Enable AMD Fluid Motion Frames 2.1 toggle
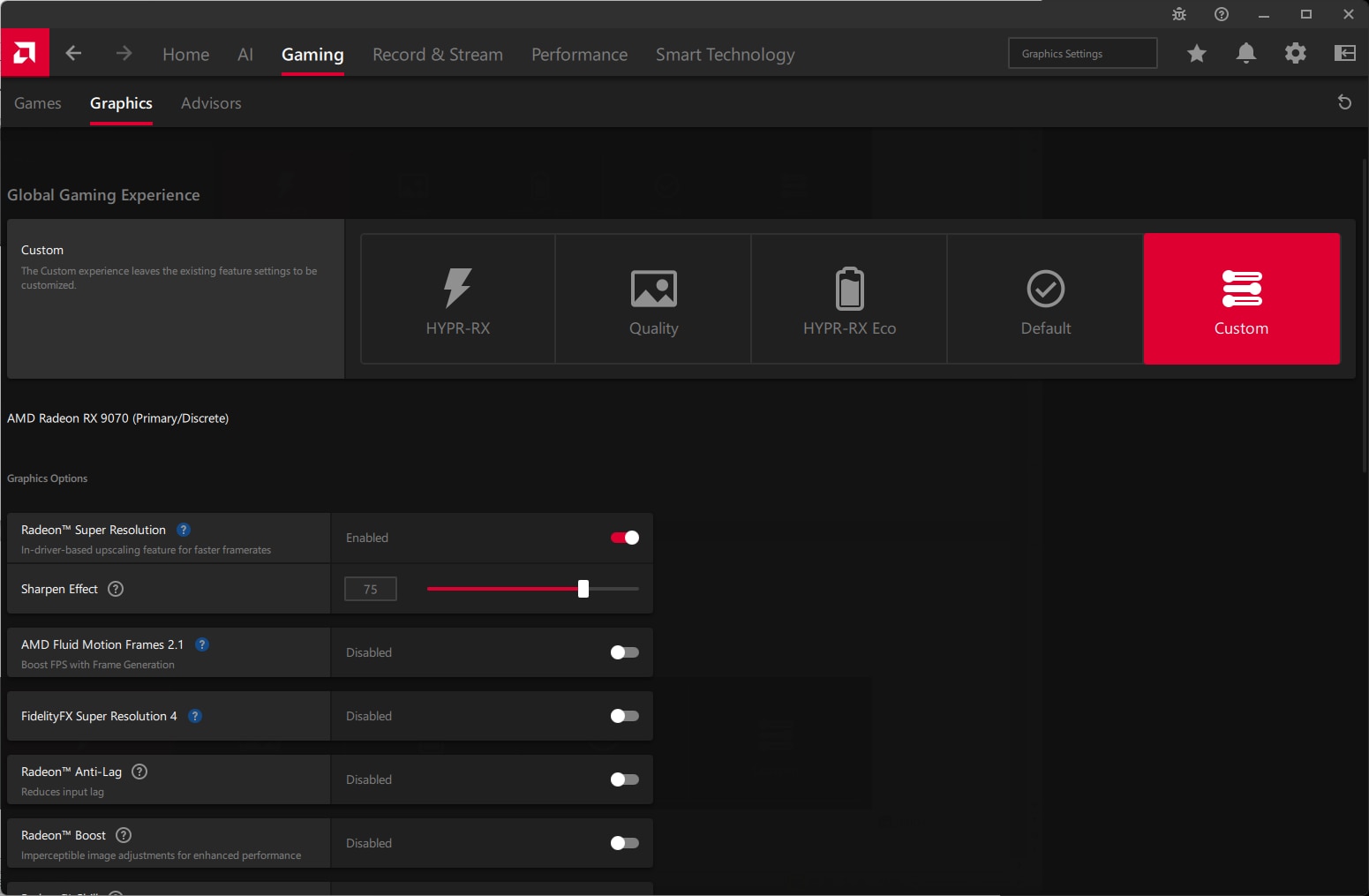This screenshot has height=896, width=1369. pyautogui.click(x=625, y=652)
